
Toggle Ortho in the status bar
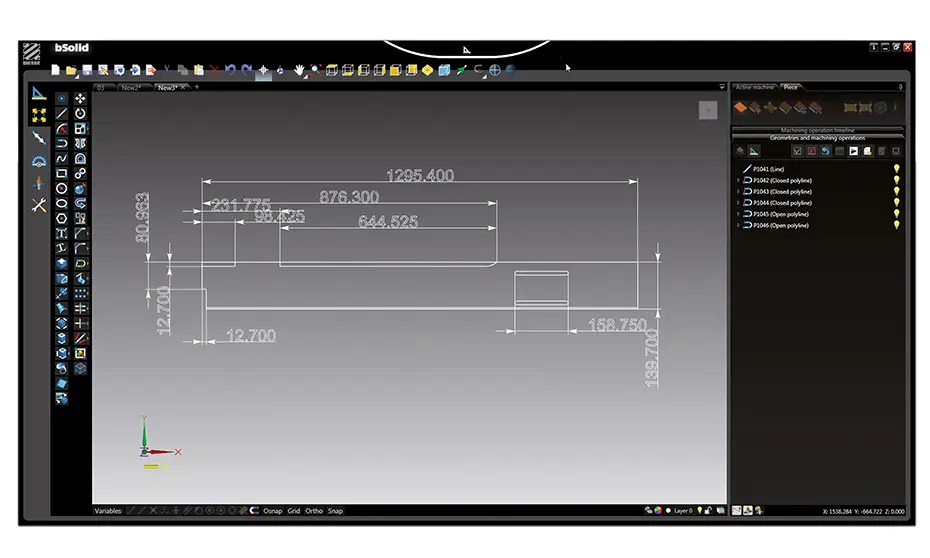click(x=314, y=511)
